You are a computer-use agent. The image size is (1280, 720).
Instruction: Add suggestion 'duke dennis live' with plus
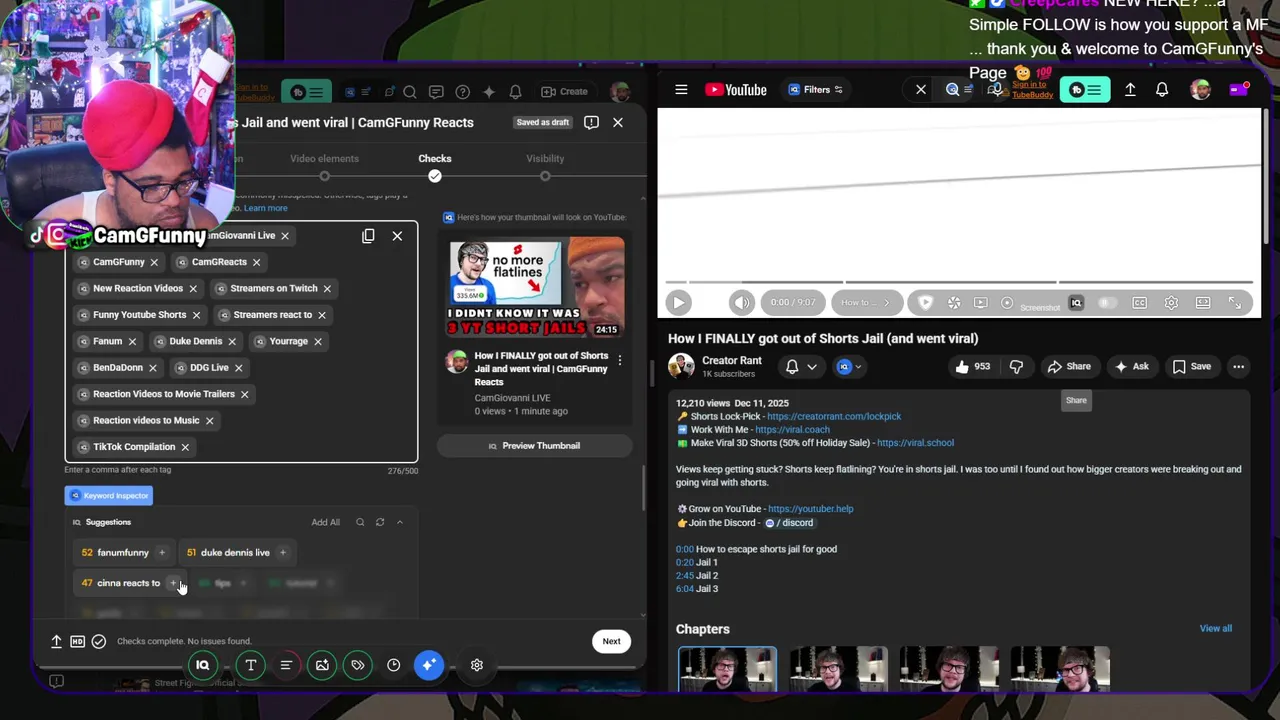coord(283,553)
